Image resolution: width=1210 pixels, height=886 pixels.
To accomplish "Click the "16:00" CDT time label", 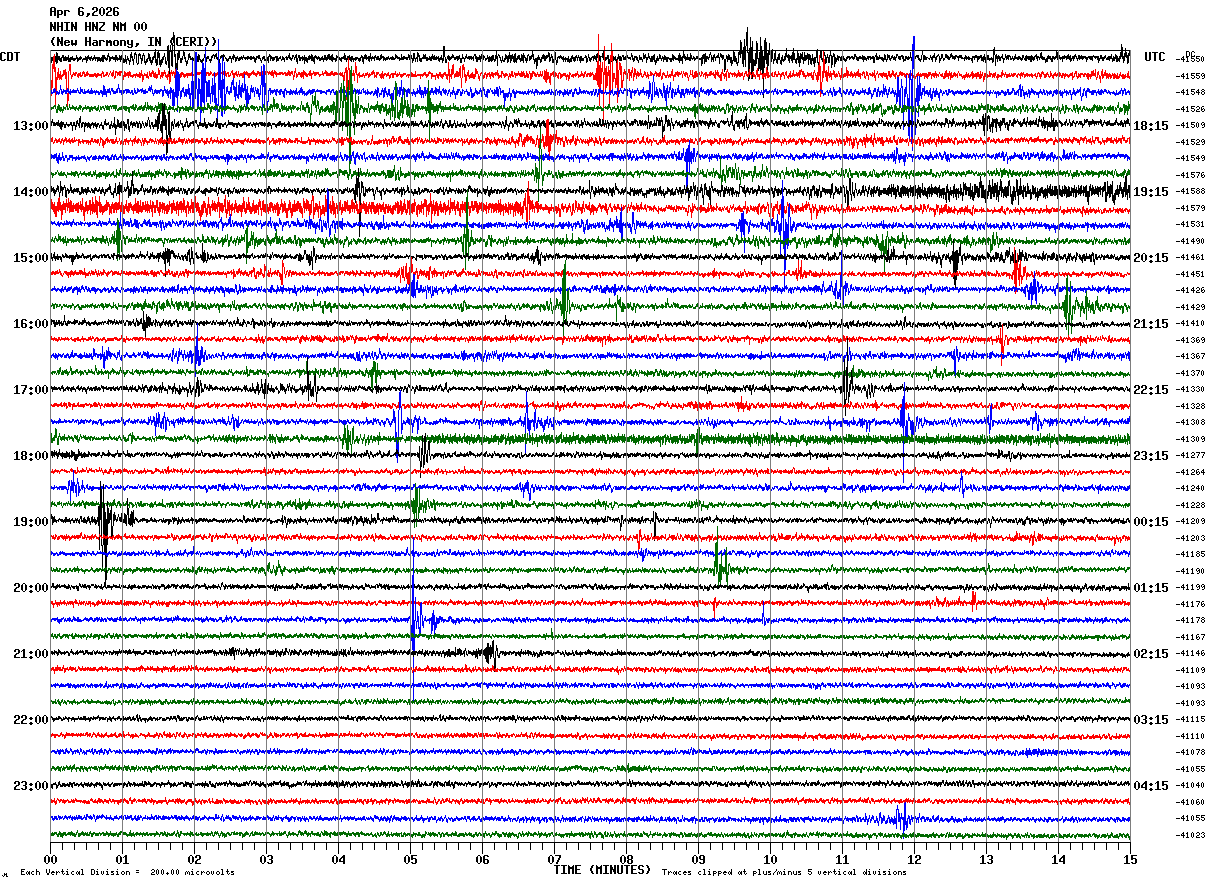I will pos(31,324).
